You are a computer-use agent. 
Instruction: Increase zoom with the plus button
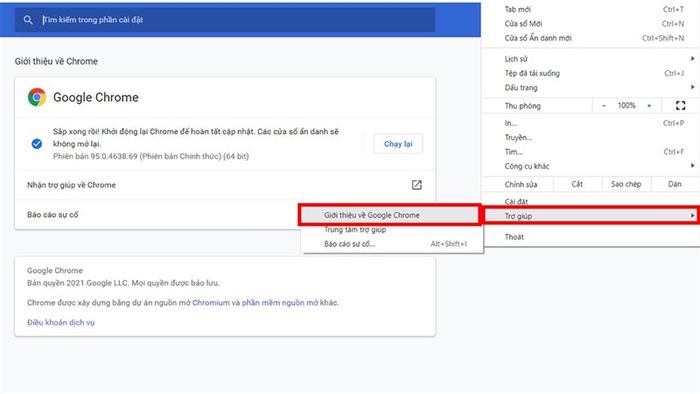click(x=649, y=106)
